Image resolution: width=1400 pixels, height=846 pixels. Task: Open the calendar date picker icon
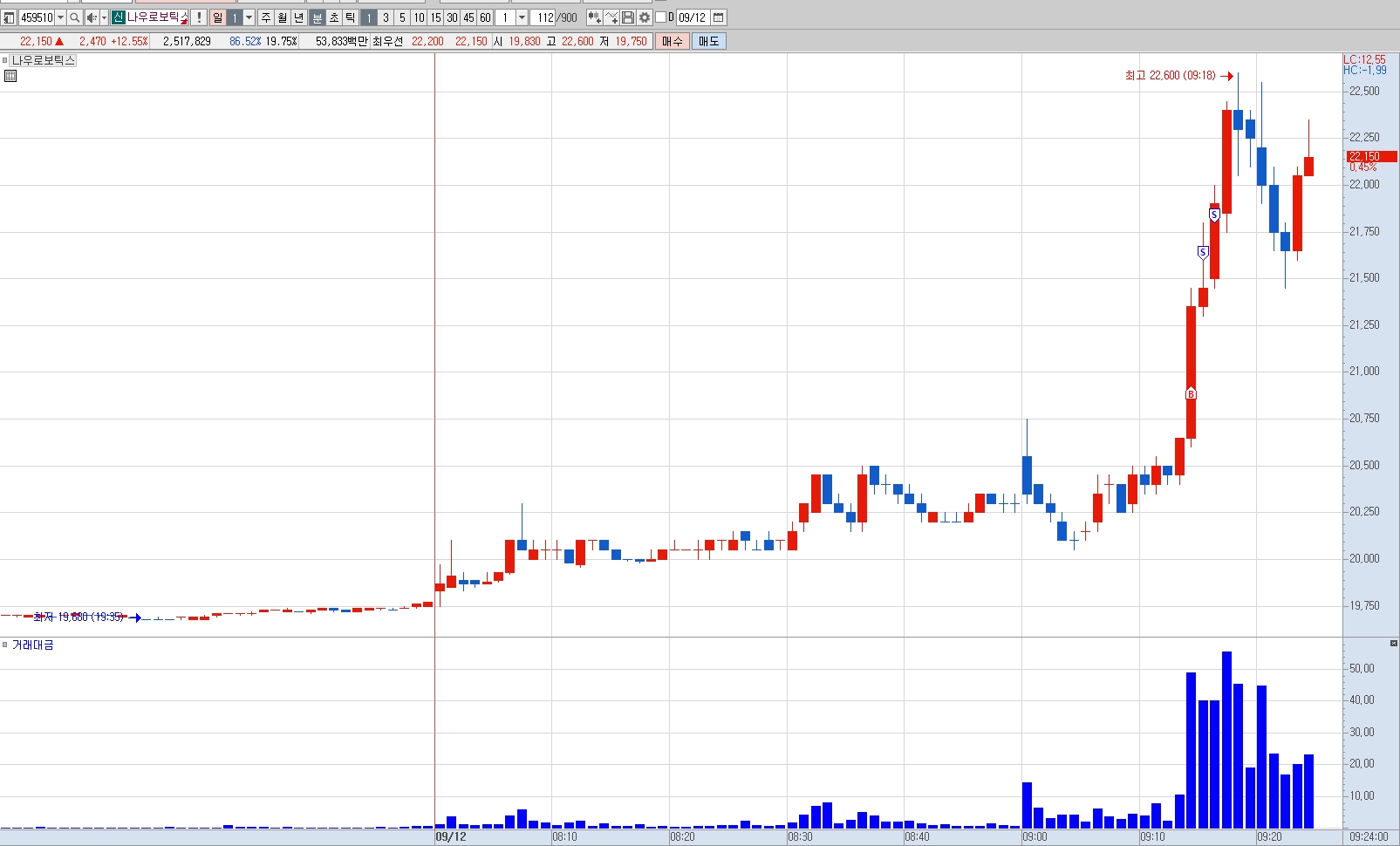[x=719, y=17]
